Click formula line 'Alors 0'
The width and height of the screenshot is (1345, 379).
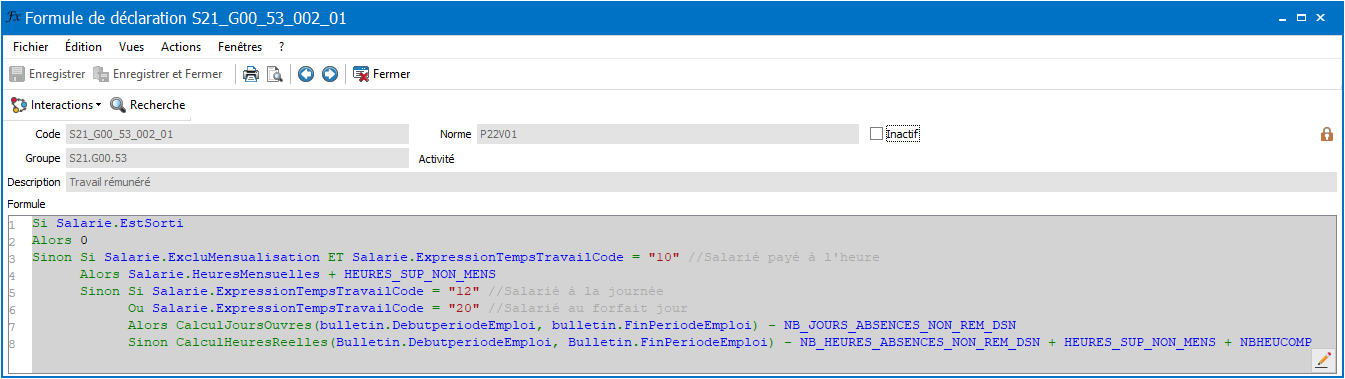click(x=59, y=241)
